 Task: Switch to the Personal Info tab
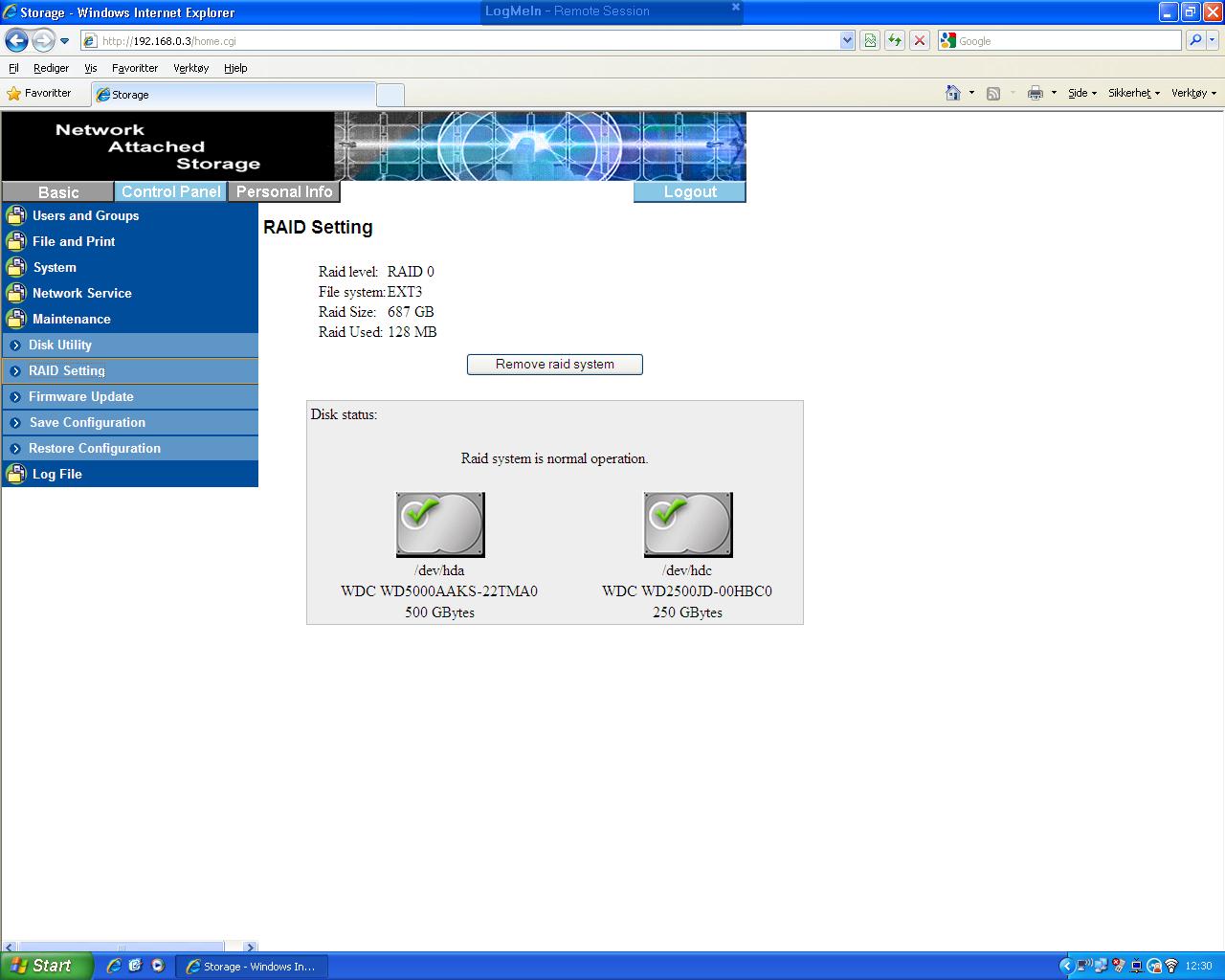pyautogui.click(x=284, y=191)
